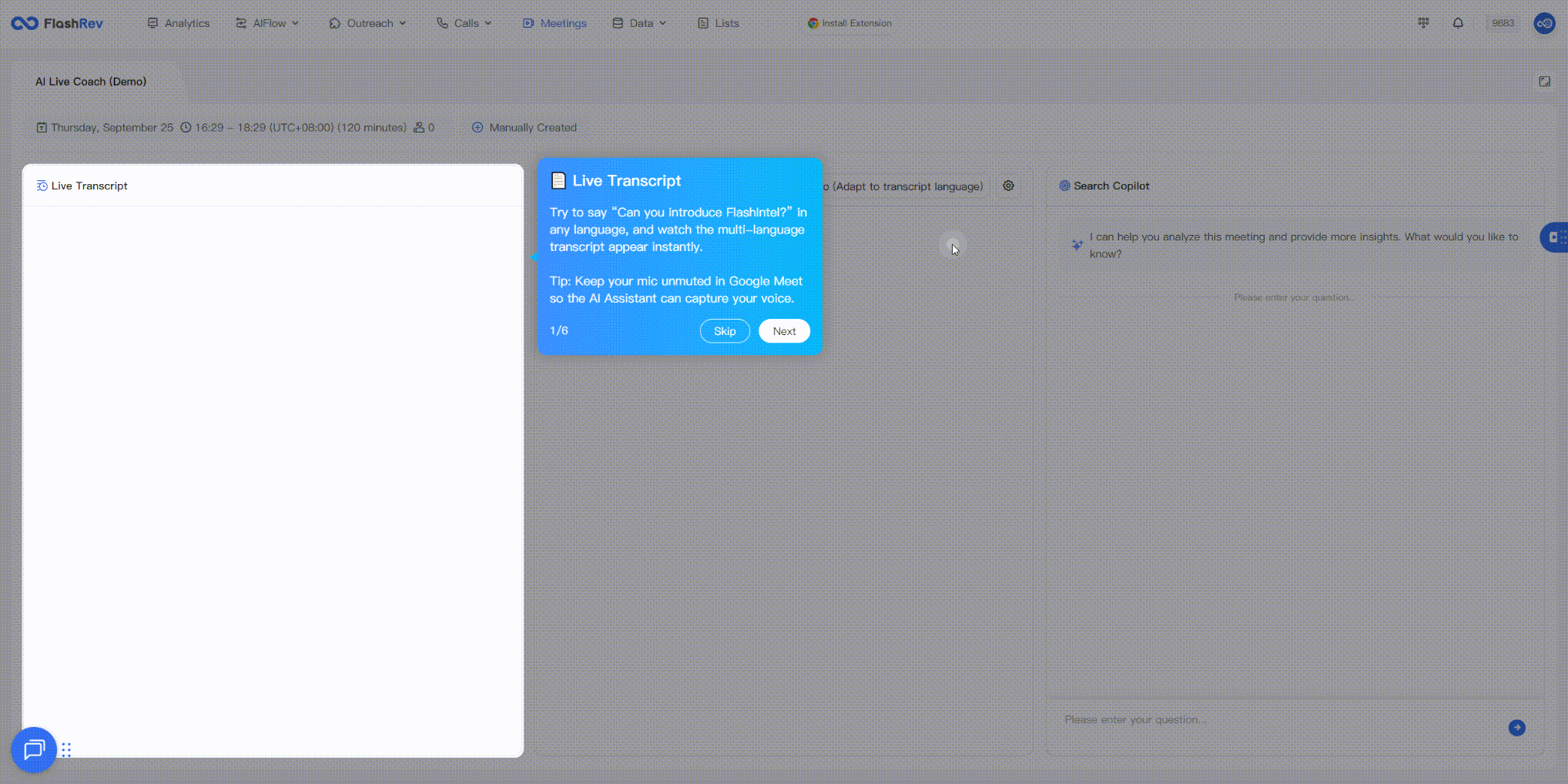Open the Lists page
1568x784 pixels.
[x=718, y=23]
